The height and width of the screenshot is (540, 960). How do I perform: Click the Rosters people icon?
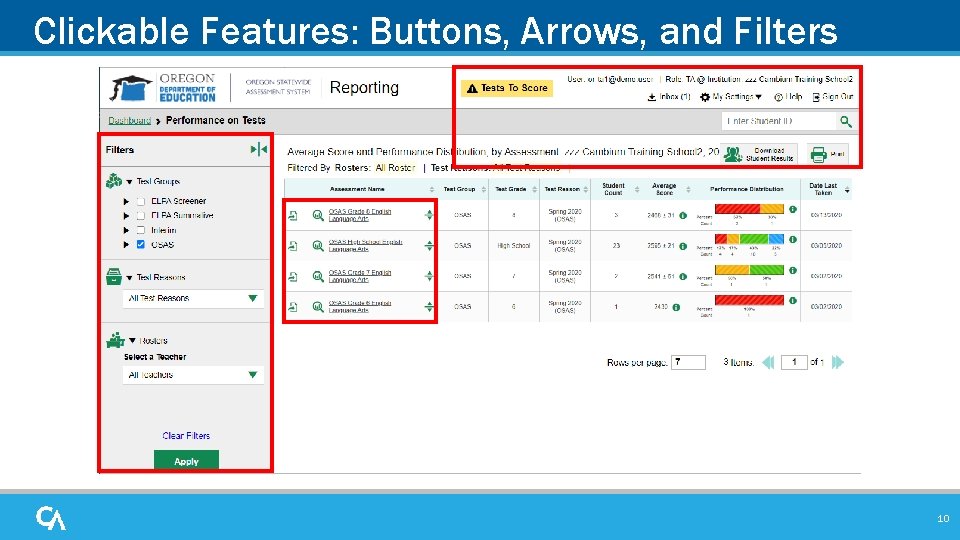pyautogui.click(x=115, y=340)
